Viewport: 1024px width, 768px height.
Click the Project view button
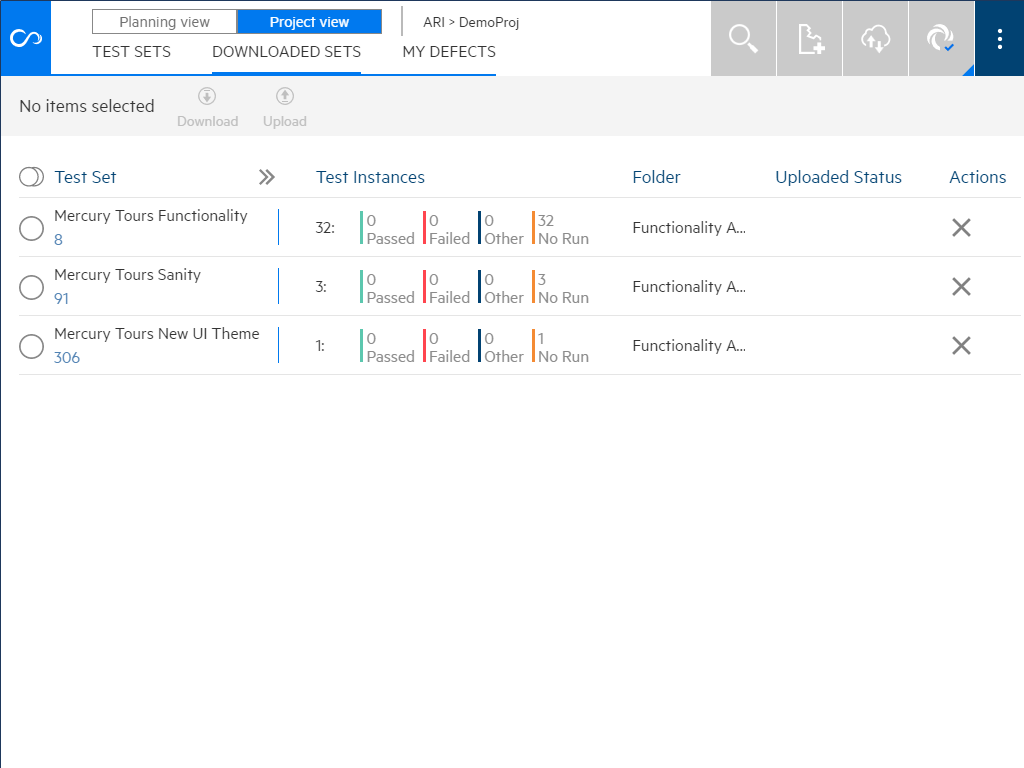tap(309, 22)
